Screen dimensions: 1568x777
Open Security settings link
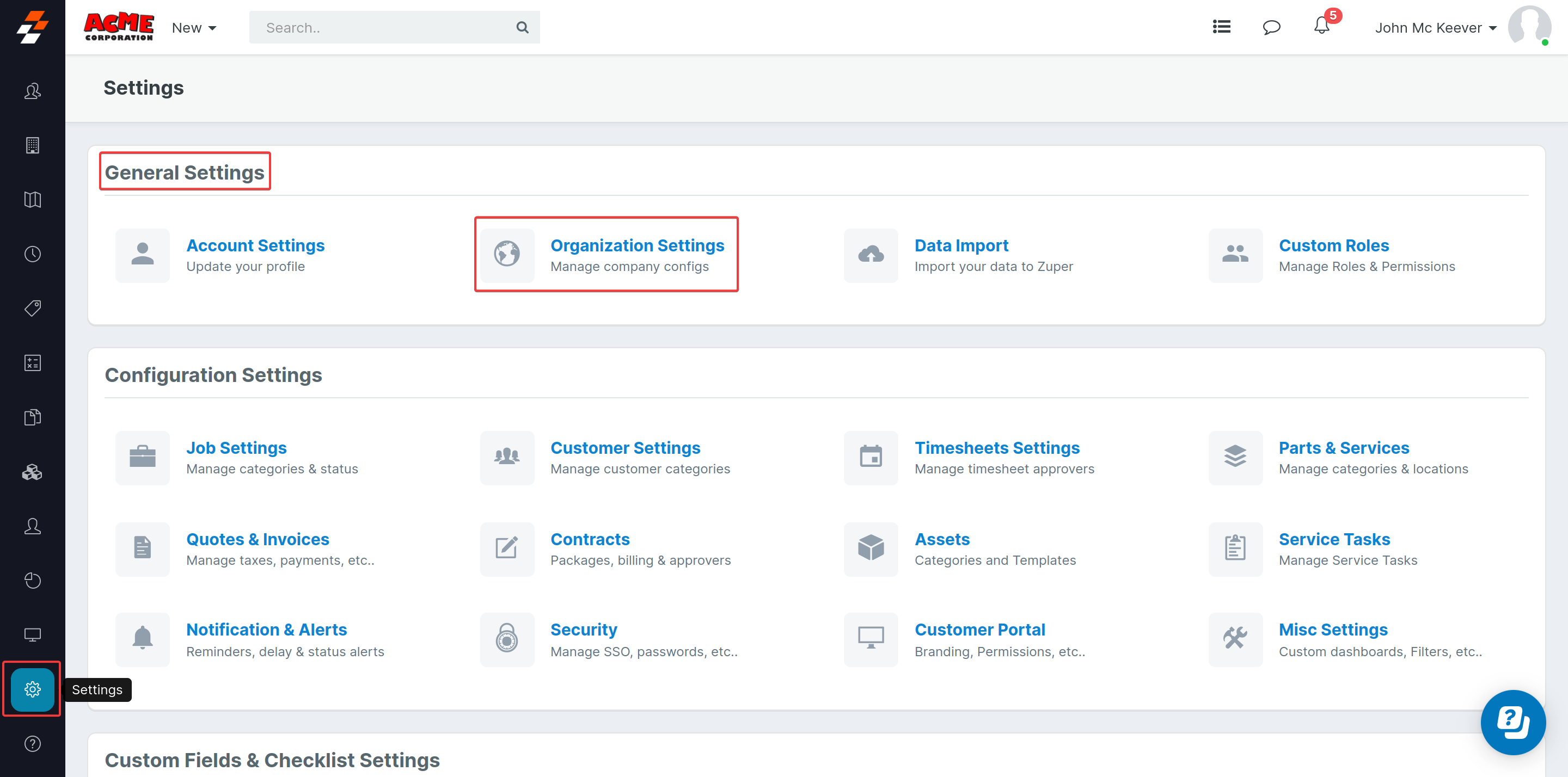point(583,630)
